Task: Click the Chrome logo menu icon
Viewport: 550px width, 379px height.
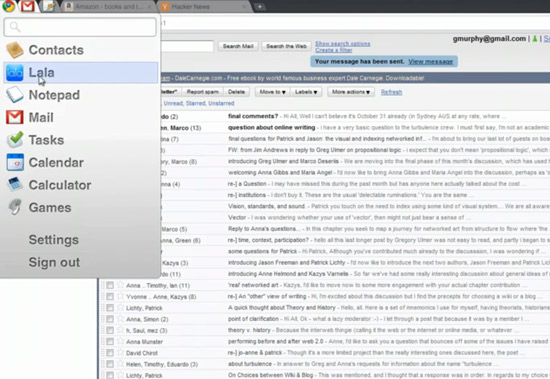Action: [x=8, y=6]
